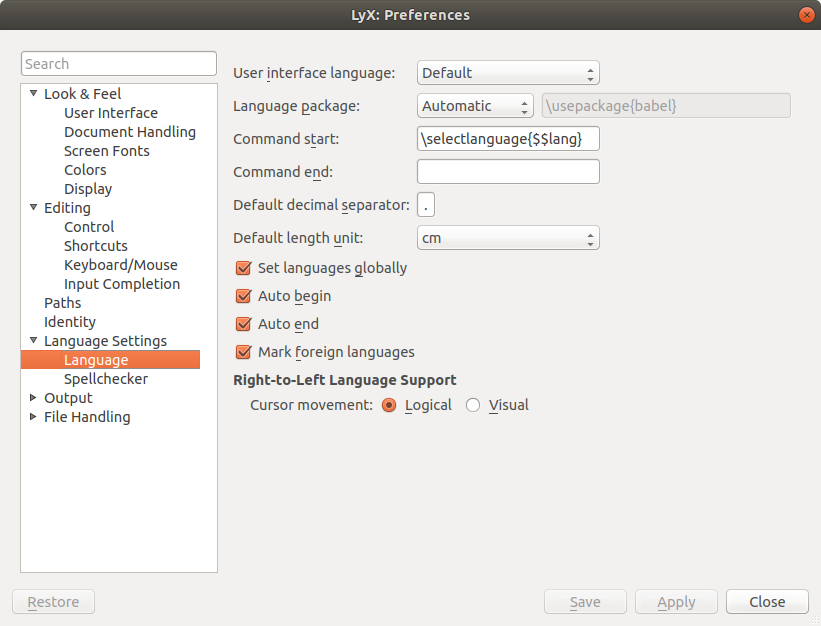
Task: Open the Spellchecker settings page
Action: coord(106,379)
